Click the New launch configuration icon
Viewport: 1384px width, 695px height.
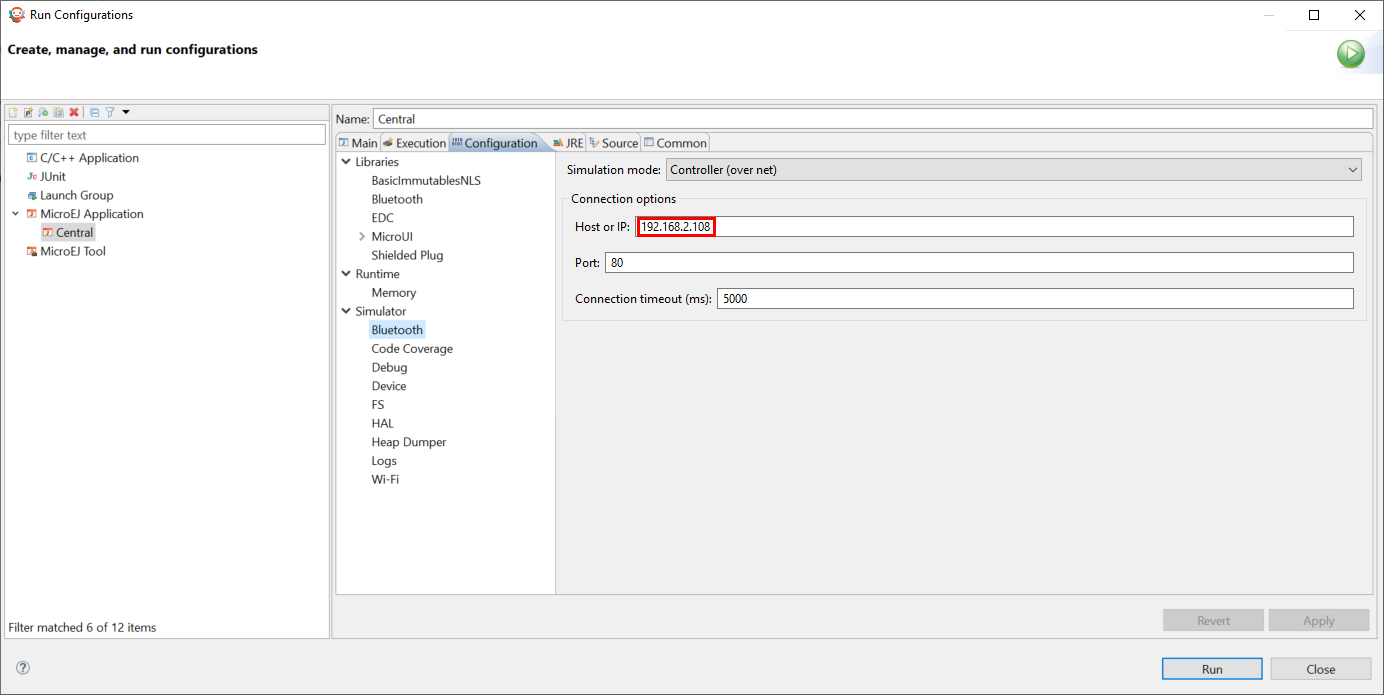point(14,112)
